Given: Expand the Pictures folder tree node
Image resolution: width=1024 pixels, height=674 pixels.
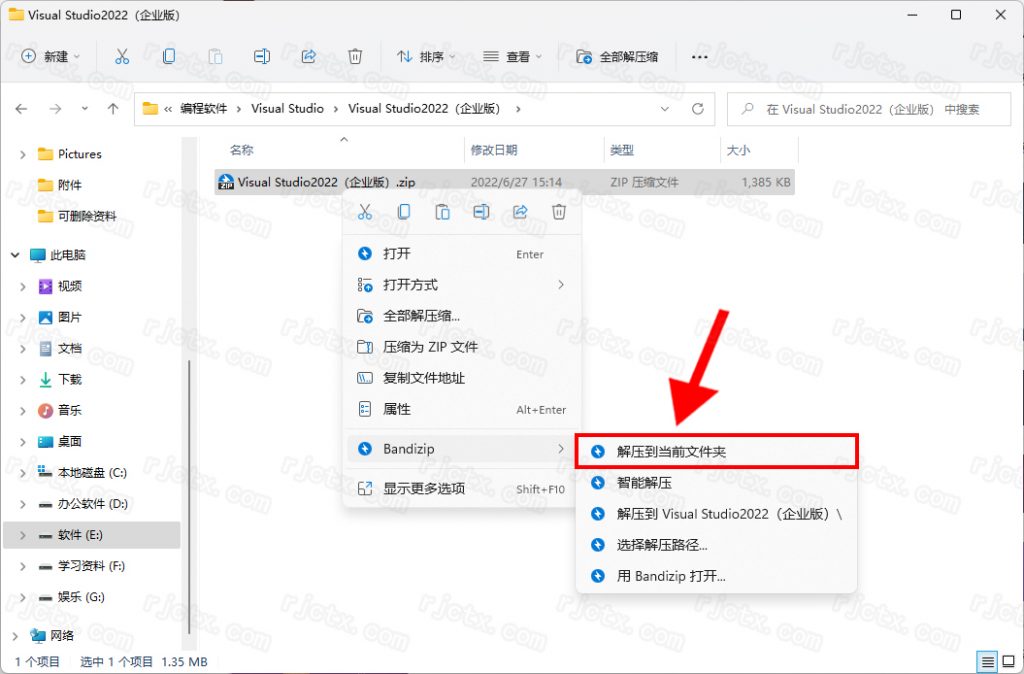Looking at the screenshot, I should pos(23,154).
